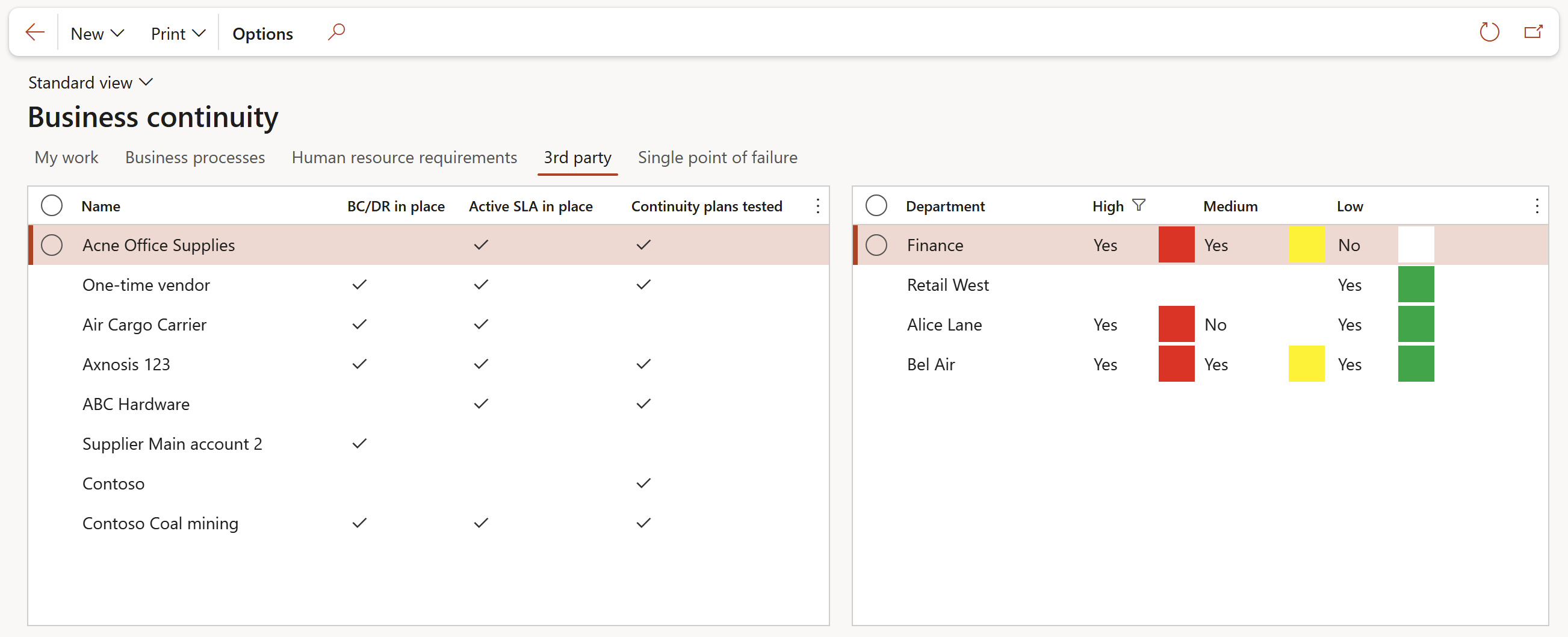Switch to the Business processes tab

coord(195,157)
